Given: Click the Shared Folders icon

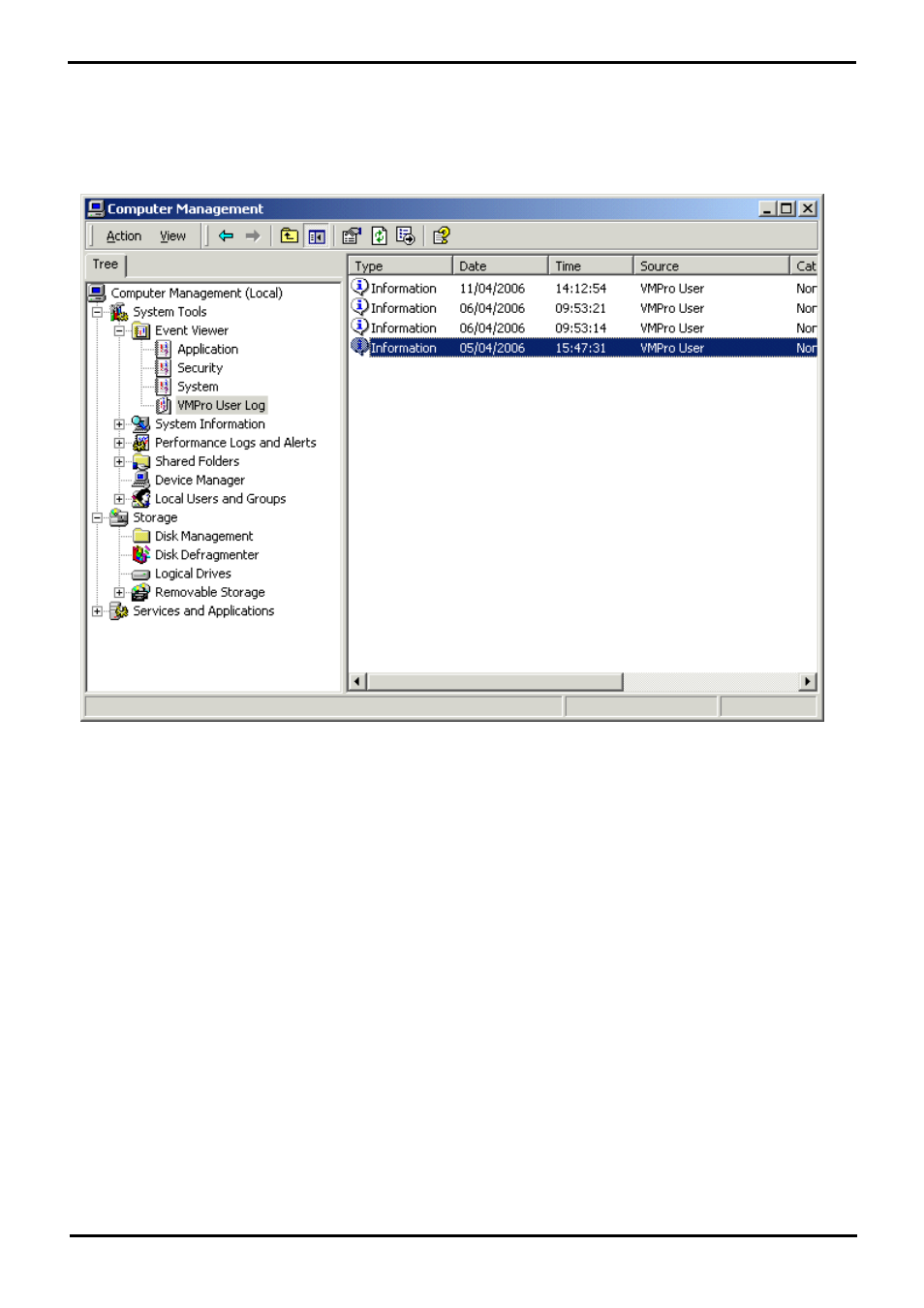Looking at the screenshot, I should 141,461.
